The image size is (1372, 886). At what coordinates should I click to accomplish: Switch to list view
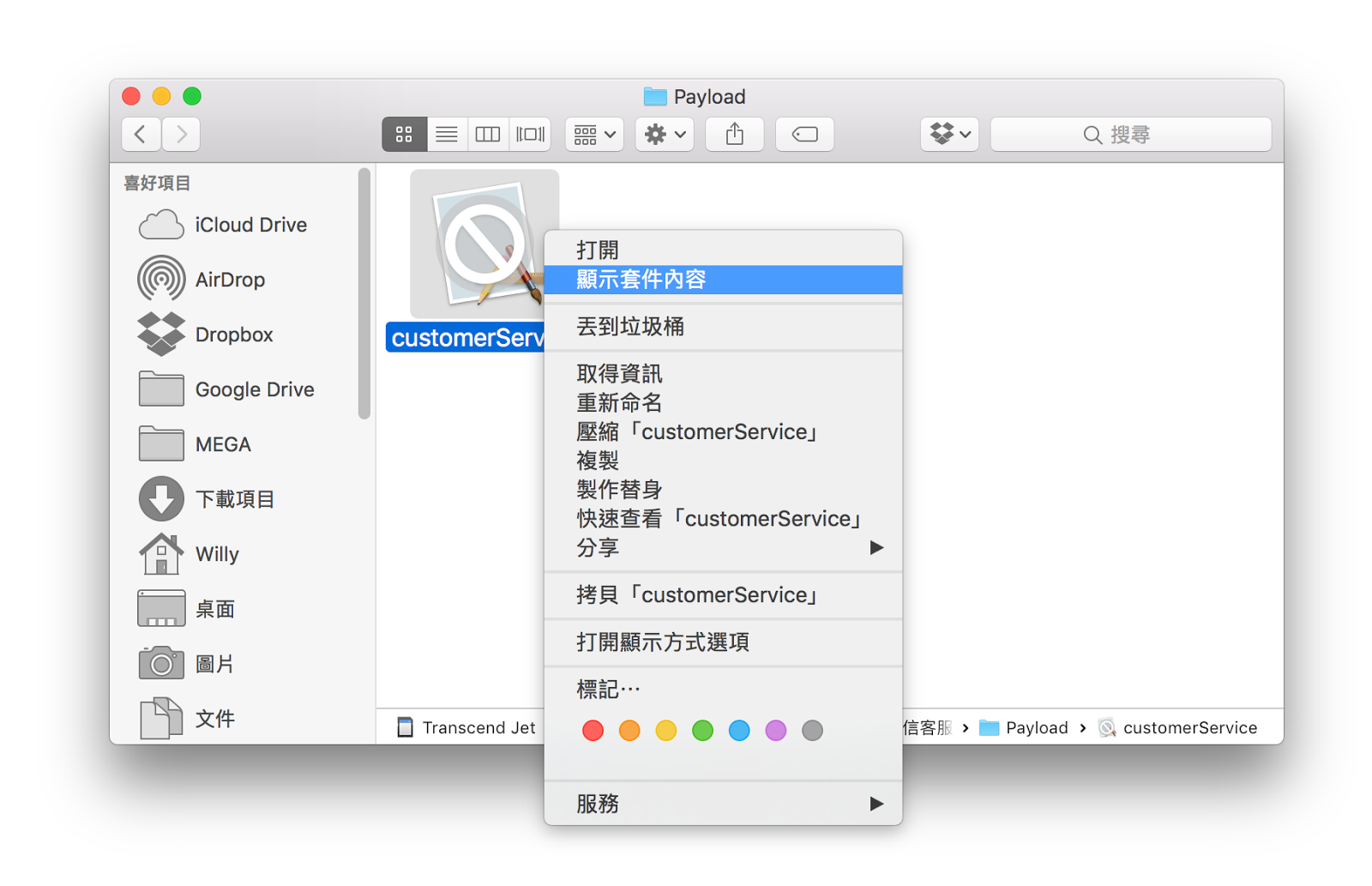pyautogui.click(x=447, y=134)
